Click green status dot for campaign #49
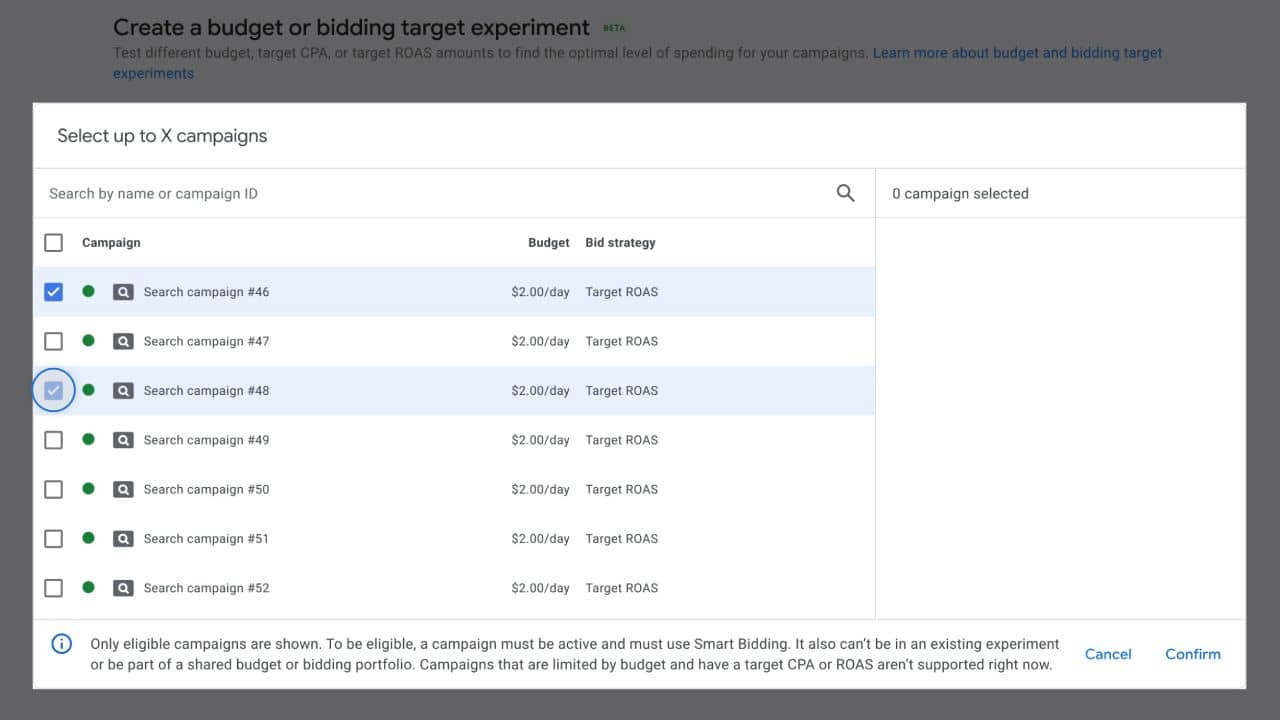The height and width of the screenshot is (720, 1280). [89, 439]
